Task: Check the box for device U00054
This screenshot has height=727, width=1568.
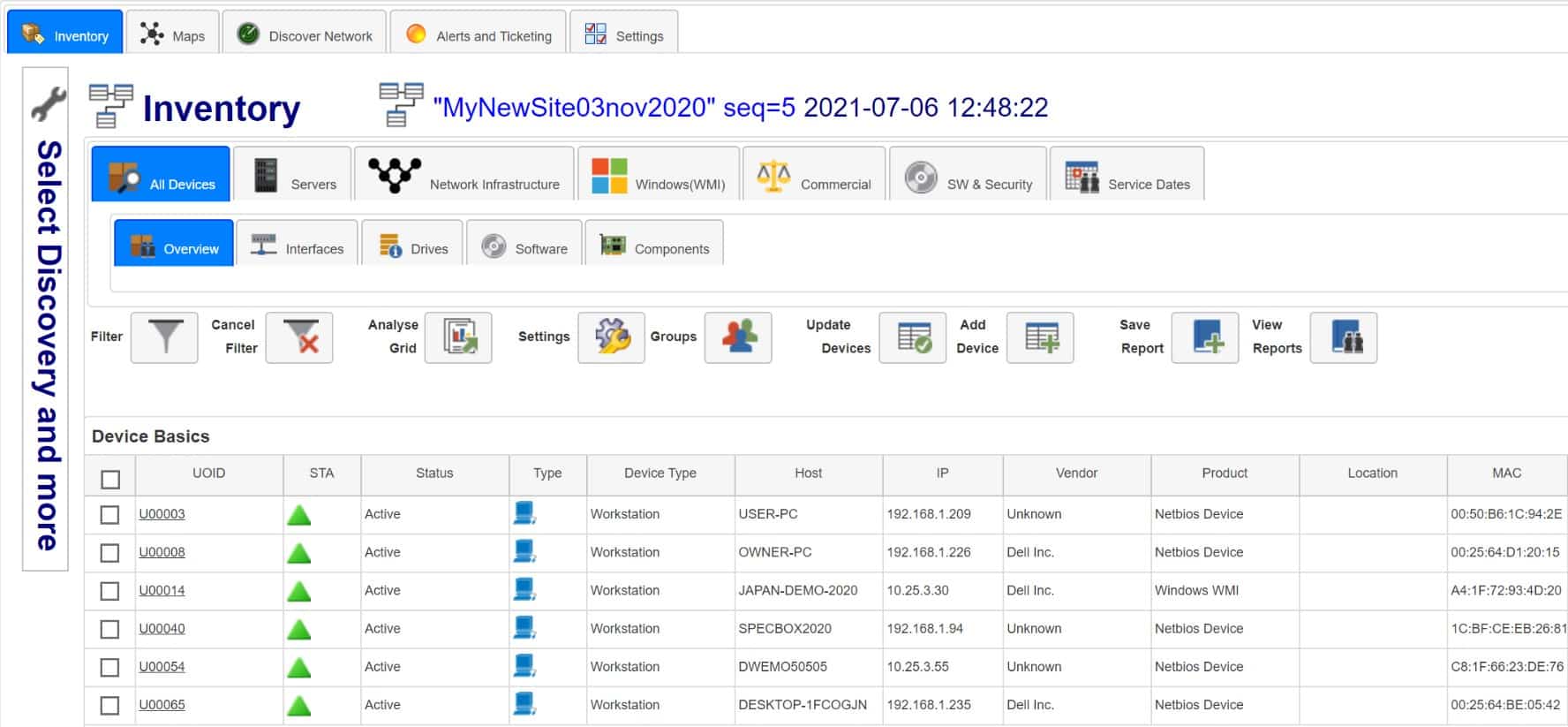Action: (109, 668)
